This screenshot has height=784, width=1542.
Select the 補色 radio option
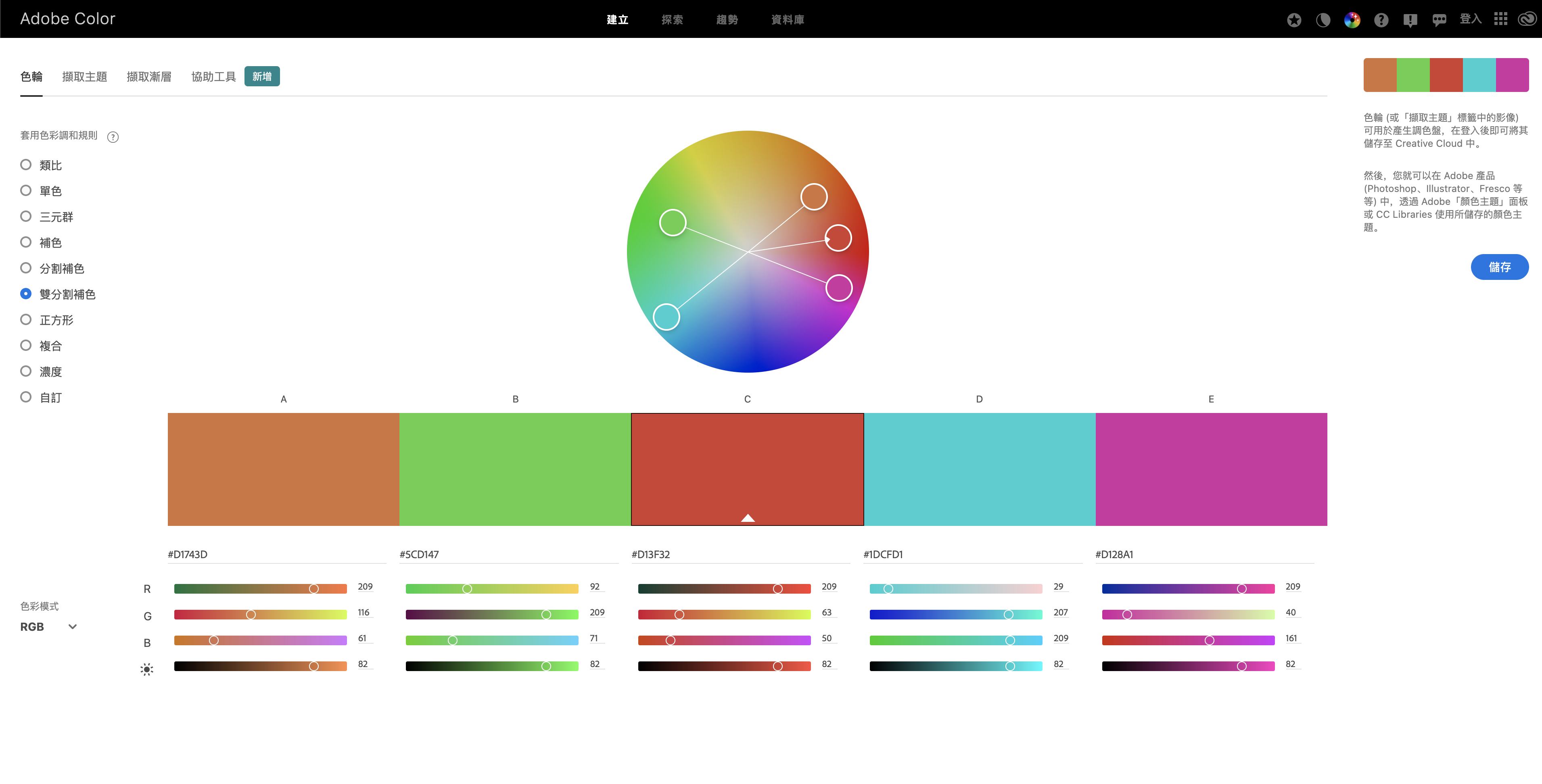(x=41, y=242)
